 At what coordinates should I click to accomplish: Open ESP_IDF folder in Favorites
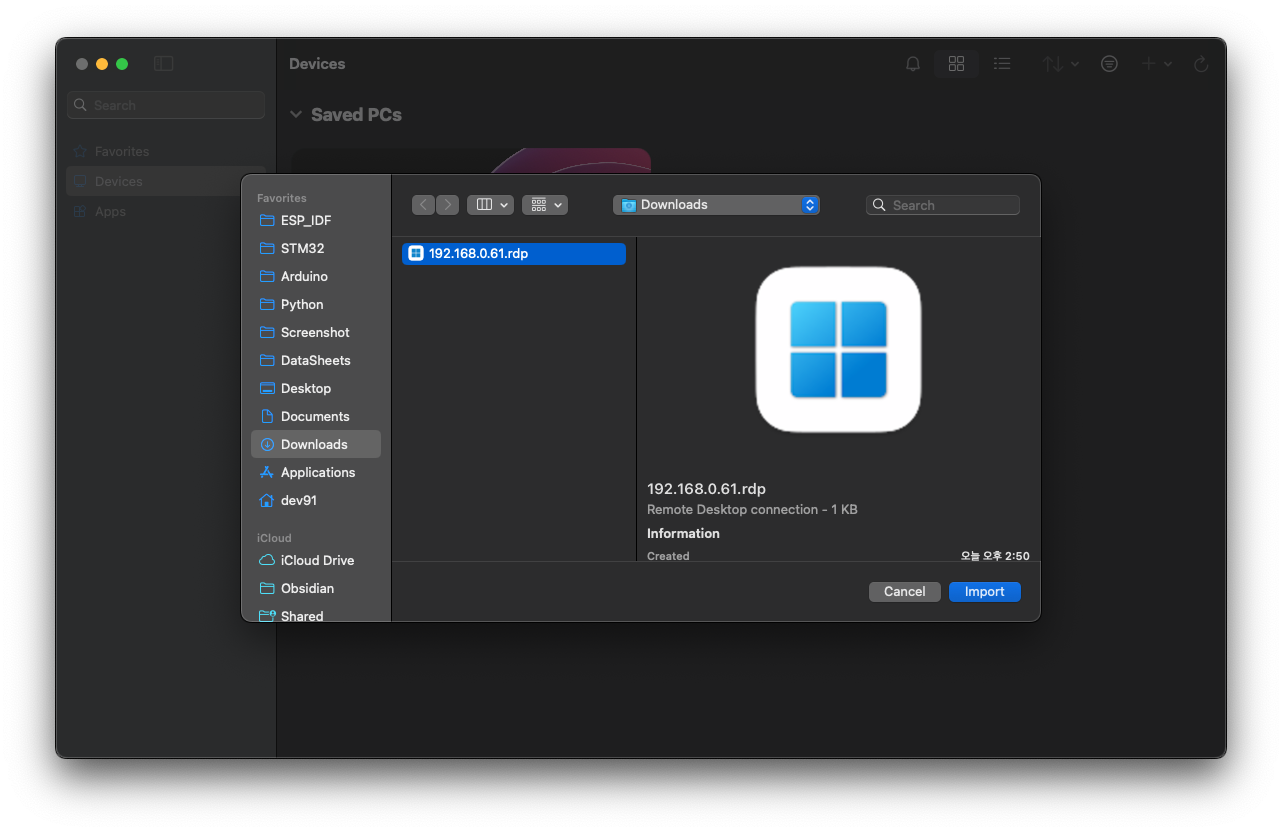pos(316,220)
